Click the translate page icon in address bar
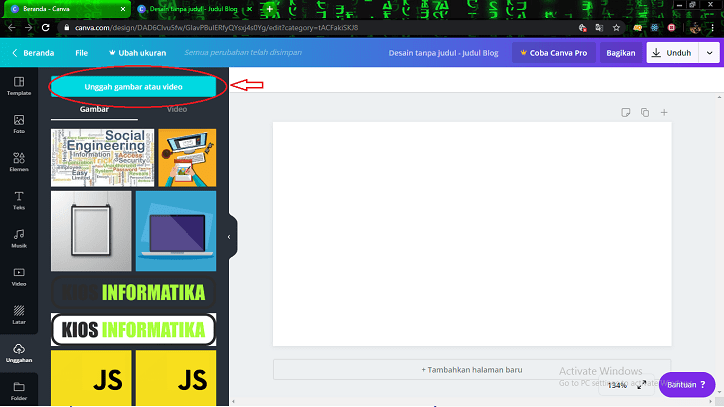 click(x=599, y=28)
